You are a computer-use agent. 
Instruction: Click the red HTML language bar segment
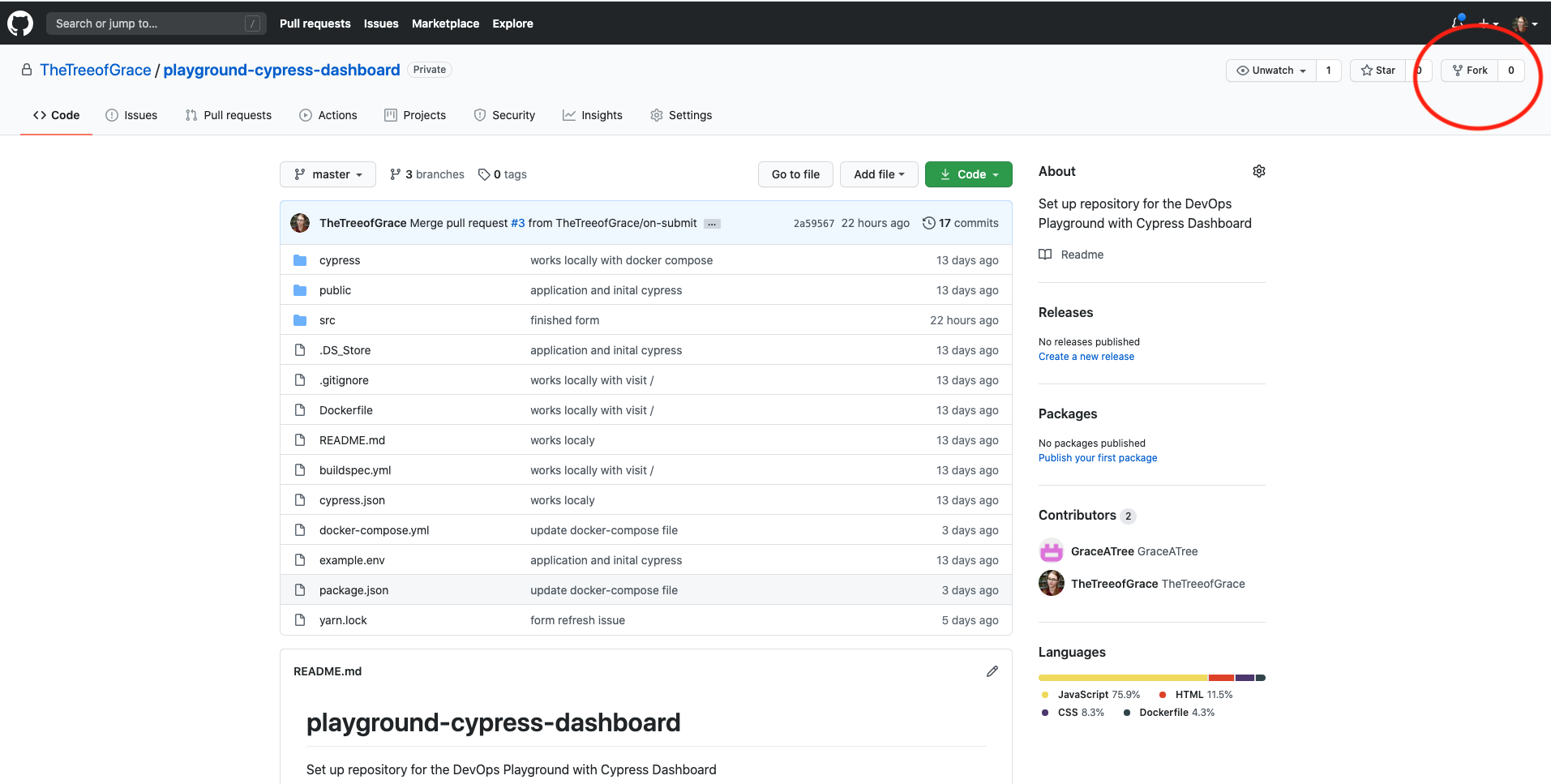(x=1222, y=678)
